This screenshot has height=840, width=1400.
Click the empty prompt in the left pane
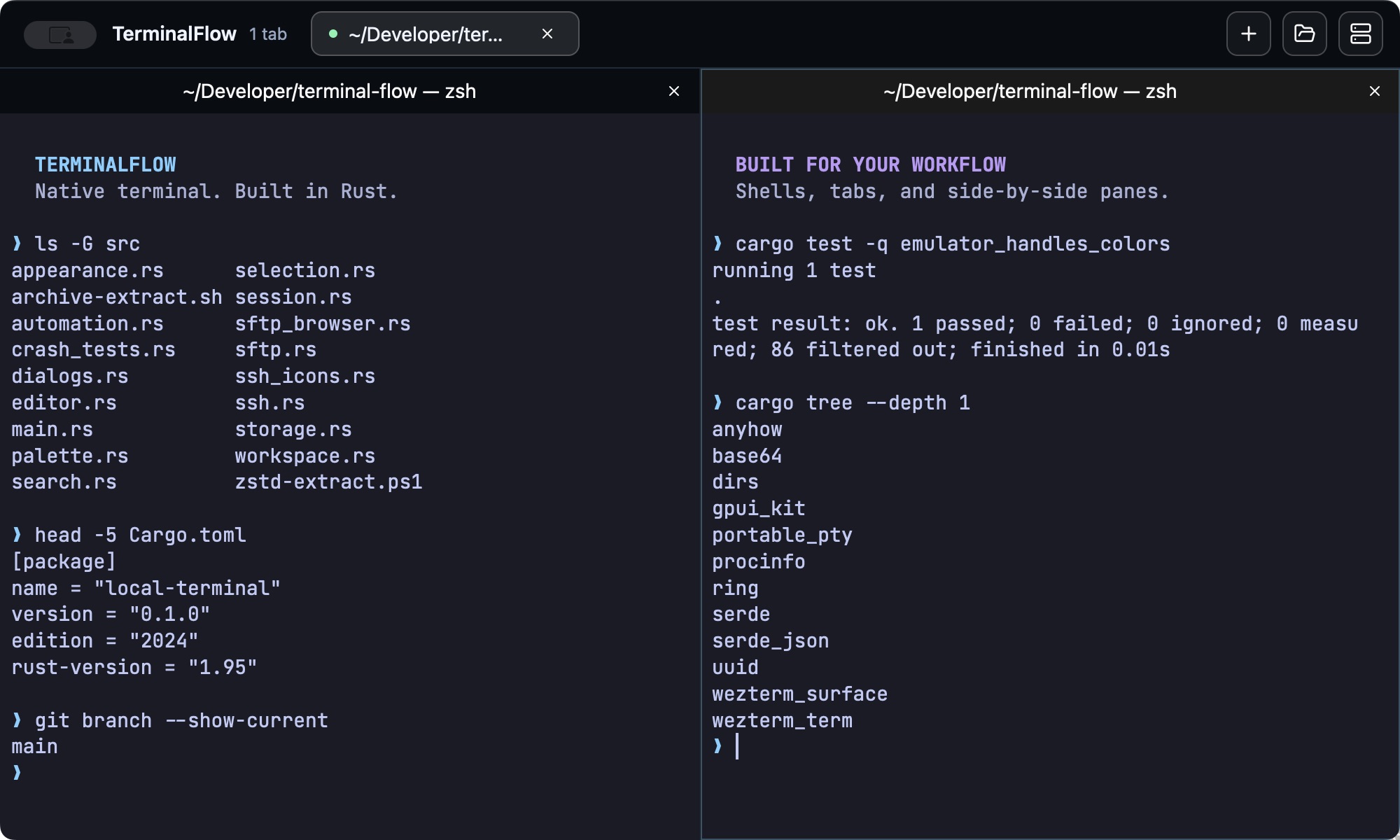17,773
